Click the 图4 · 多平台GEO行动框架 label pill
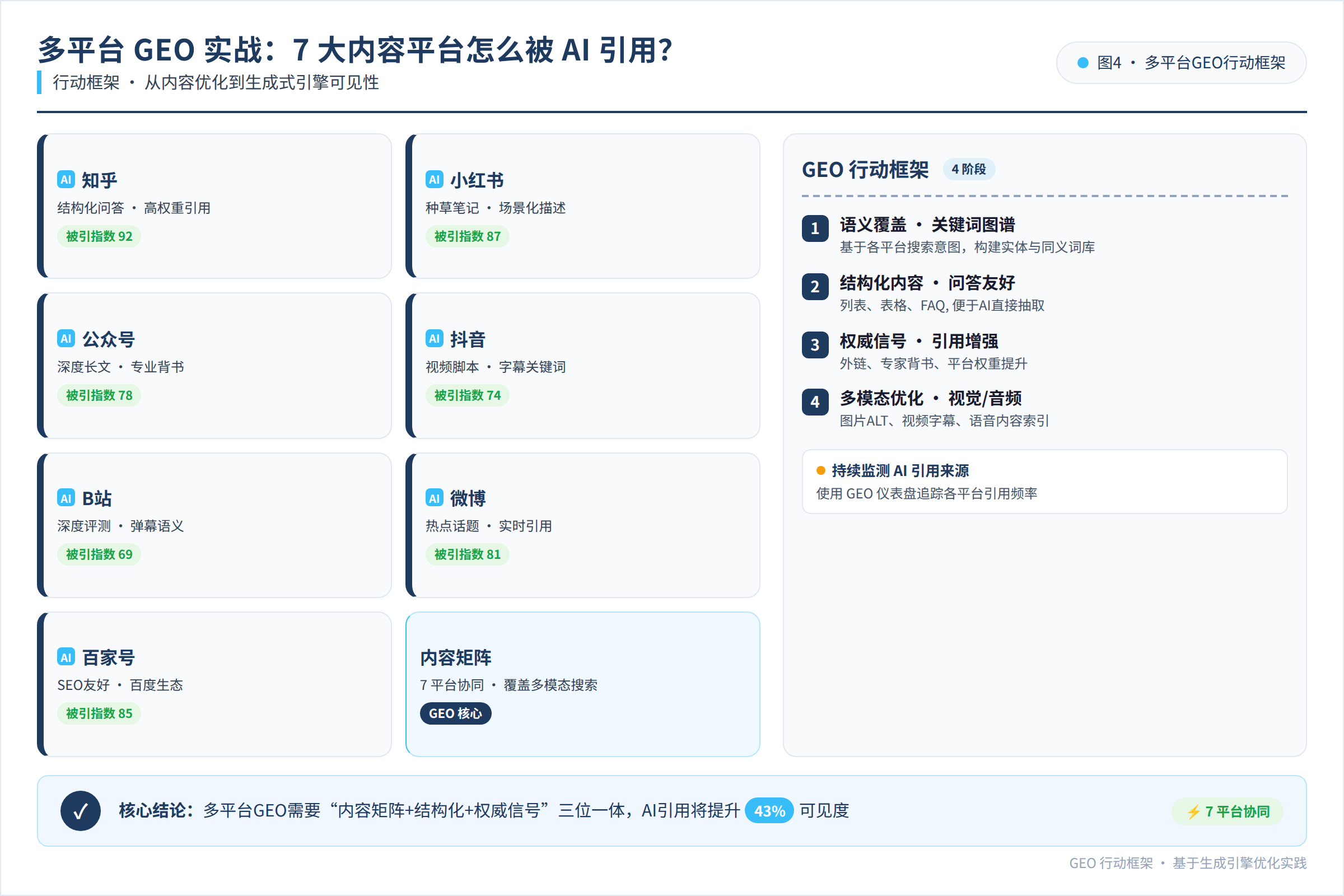1344x896 pixels. click(x=1181, y=63)
